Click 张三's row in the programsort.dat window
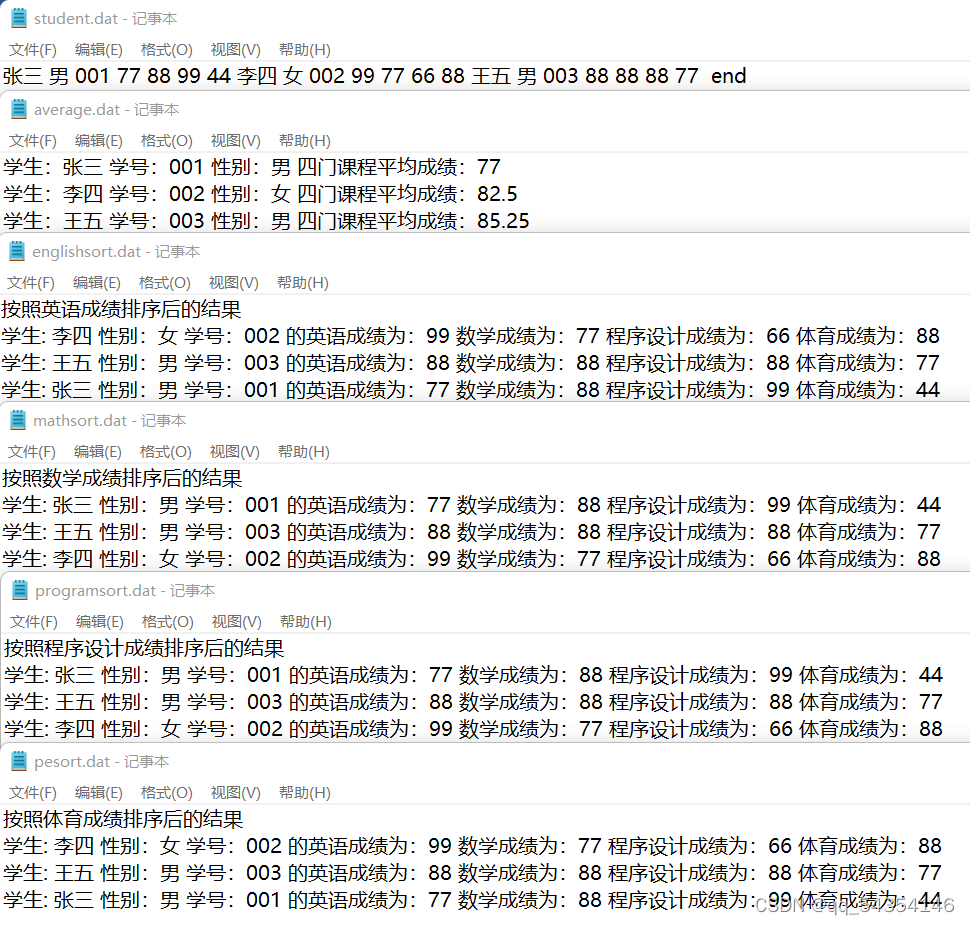Viewport: 970px width, 925px height. tap(473, 675)
